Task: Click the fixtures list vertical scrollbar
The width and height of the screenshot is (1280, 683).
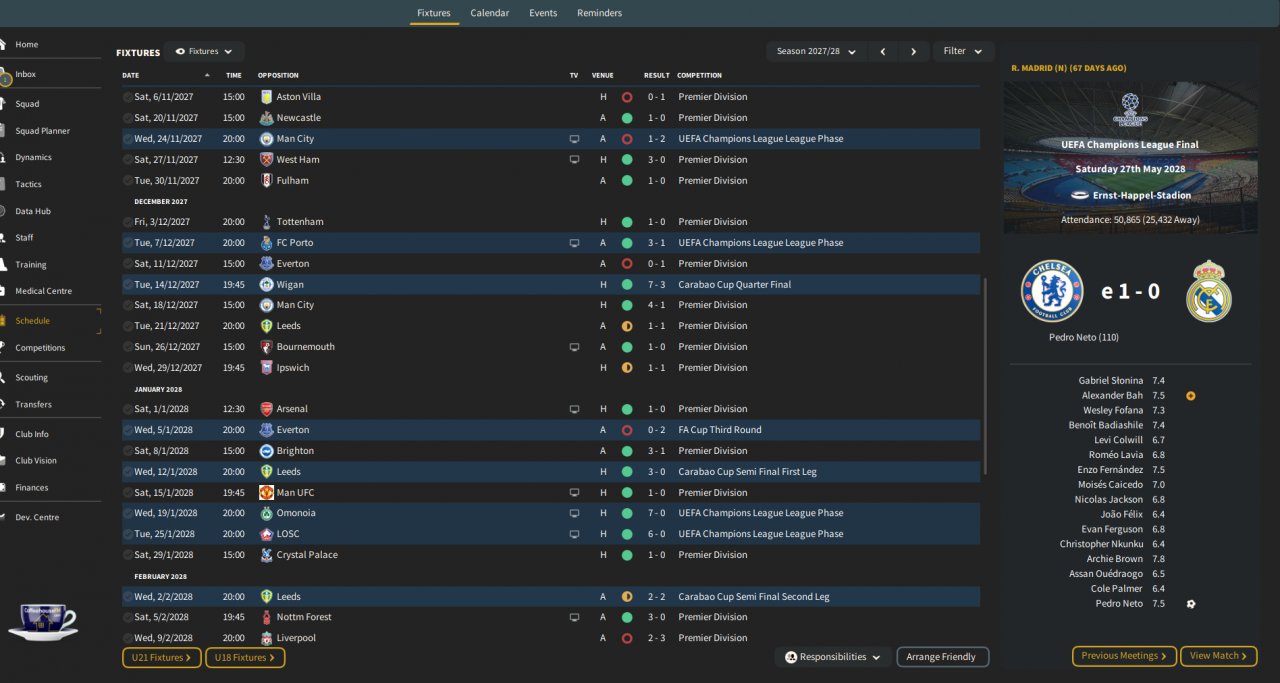Action: point(985,376)
